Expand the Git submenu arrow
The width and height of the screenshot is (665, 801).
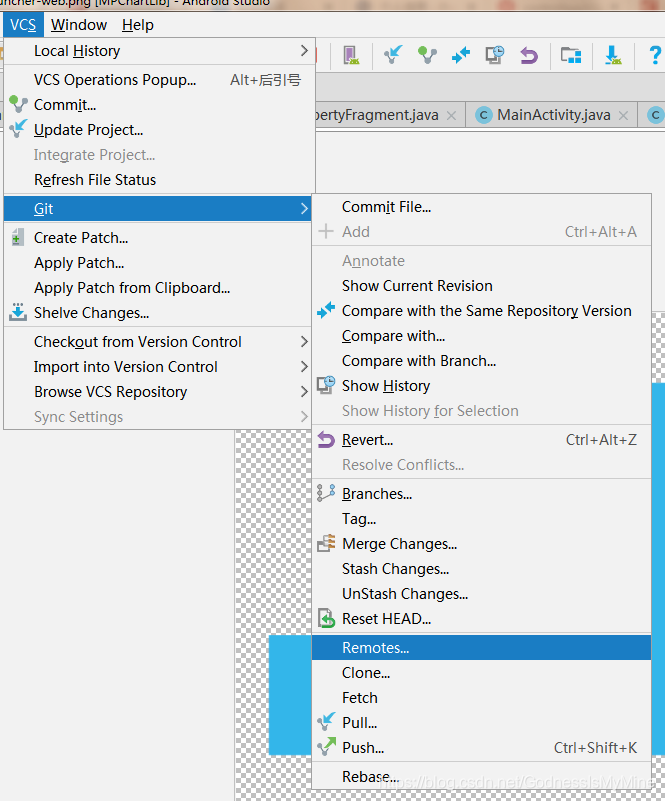pyautogui.click(x=304, y=208)
